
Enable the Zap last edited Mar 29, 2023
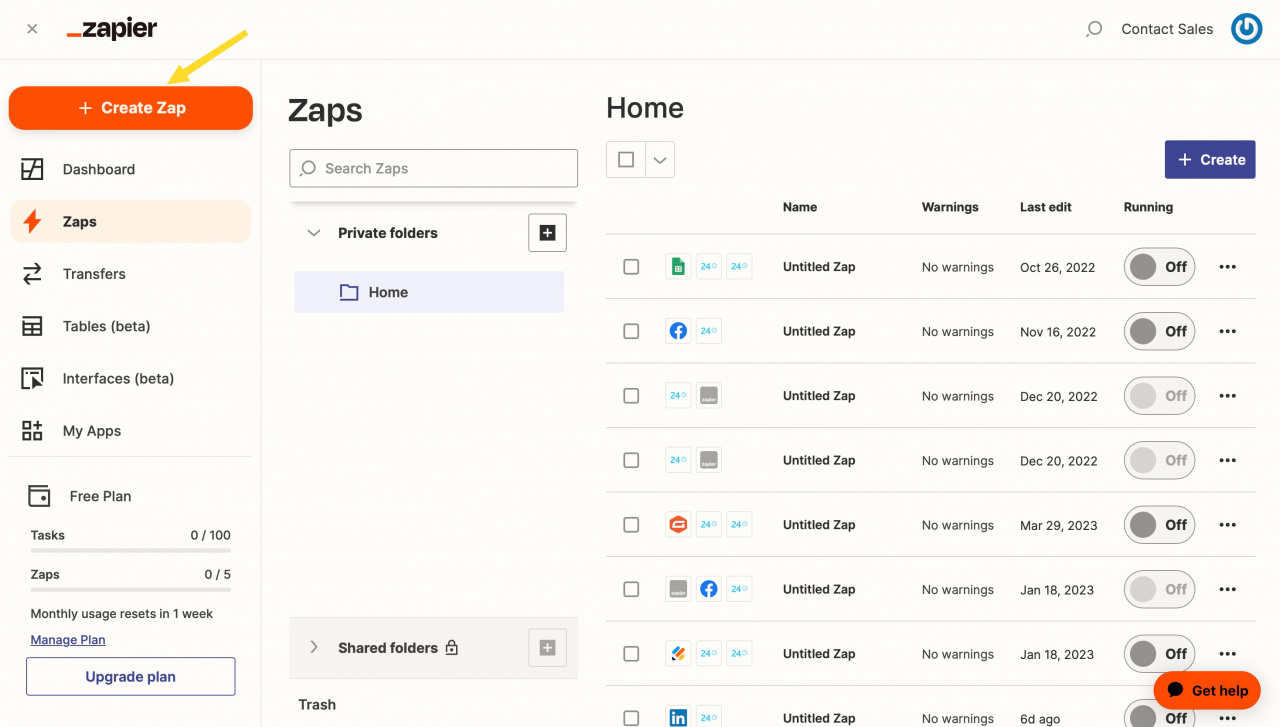[x=1159, y=524]
